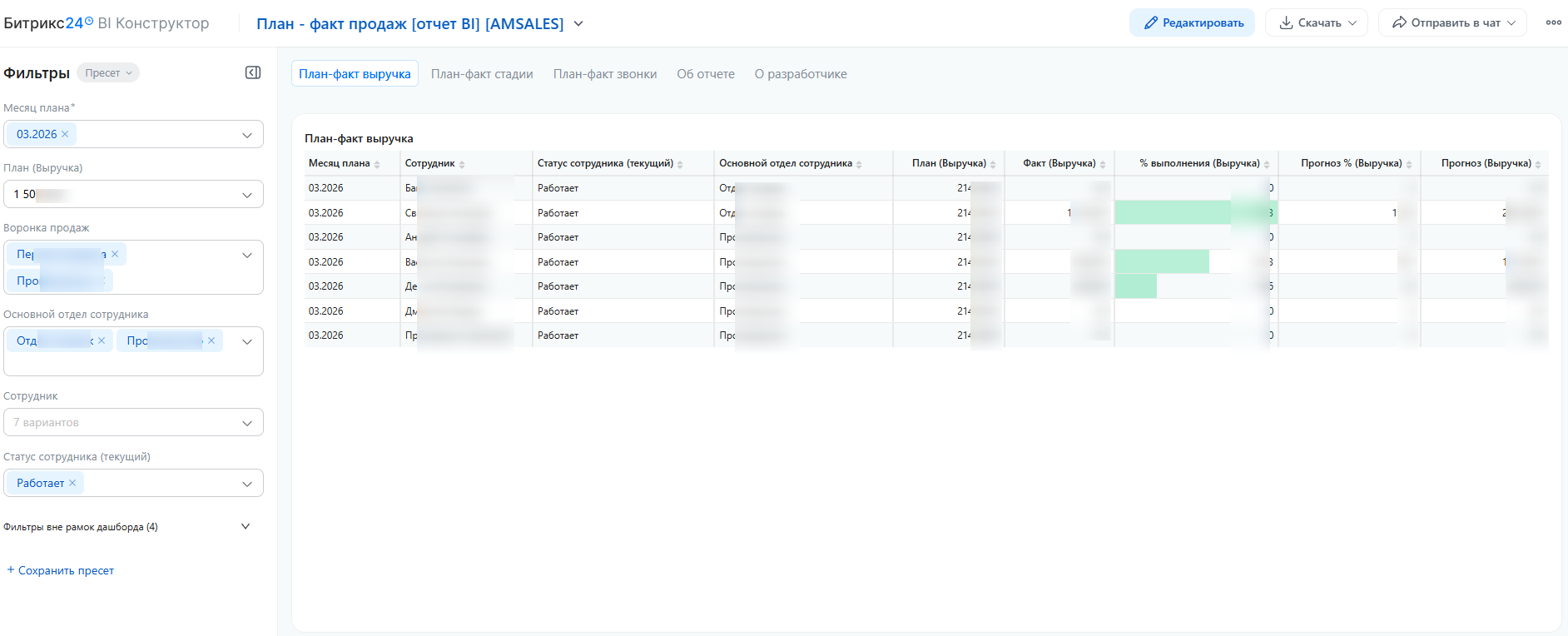Image resolution: width=1568 pixels, height=636 pixels.
Task: Sort by Сотрудник column sort icon
Action: (462, 165)
